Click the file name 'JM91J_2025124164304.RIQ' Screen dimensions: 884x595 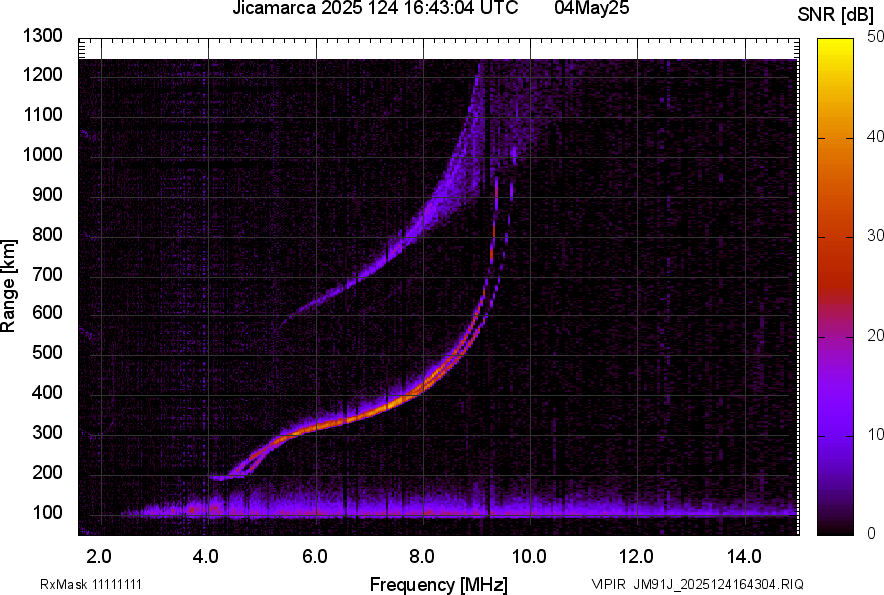(x=718, y=584)
